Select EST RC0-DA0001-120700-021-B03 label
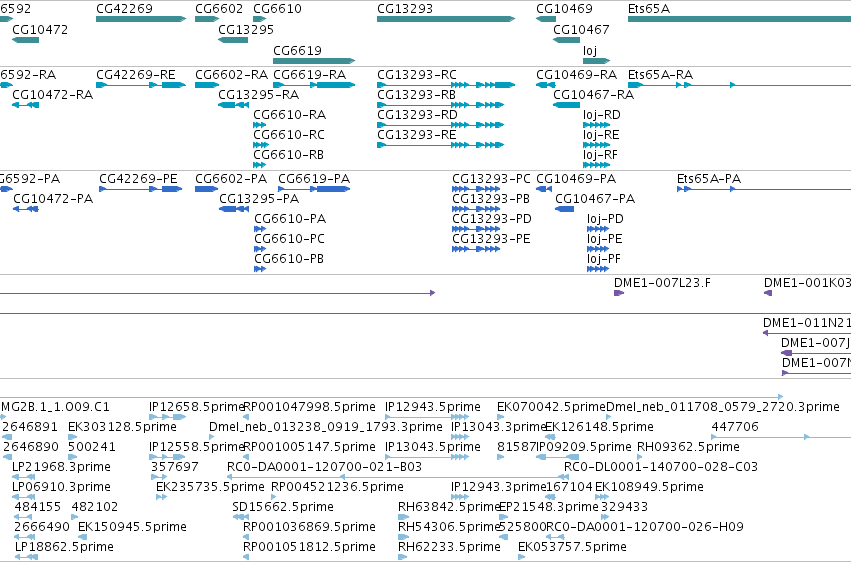This screenshot has height=562, width=851. point(324,467)
